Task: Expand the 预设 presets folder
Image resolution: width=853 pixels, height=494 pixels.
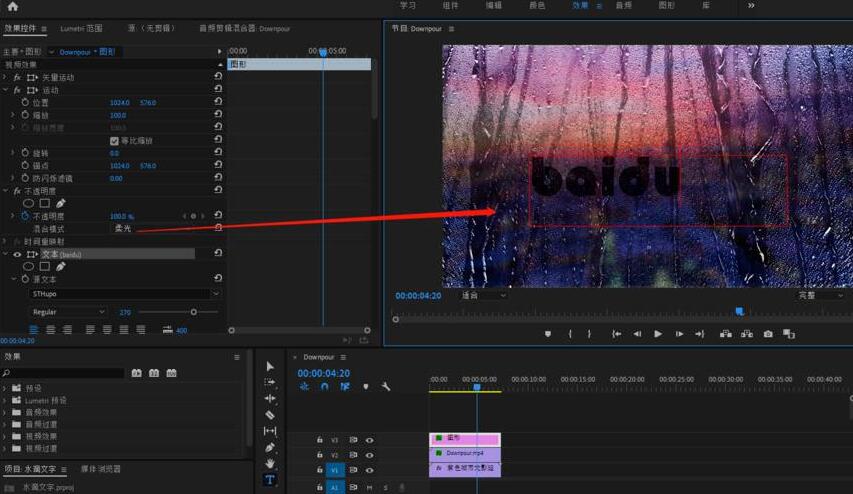Action: [x=5, y=388]
